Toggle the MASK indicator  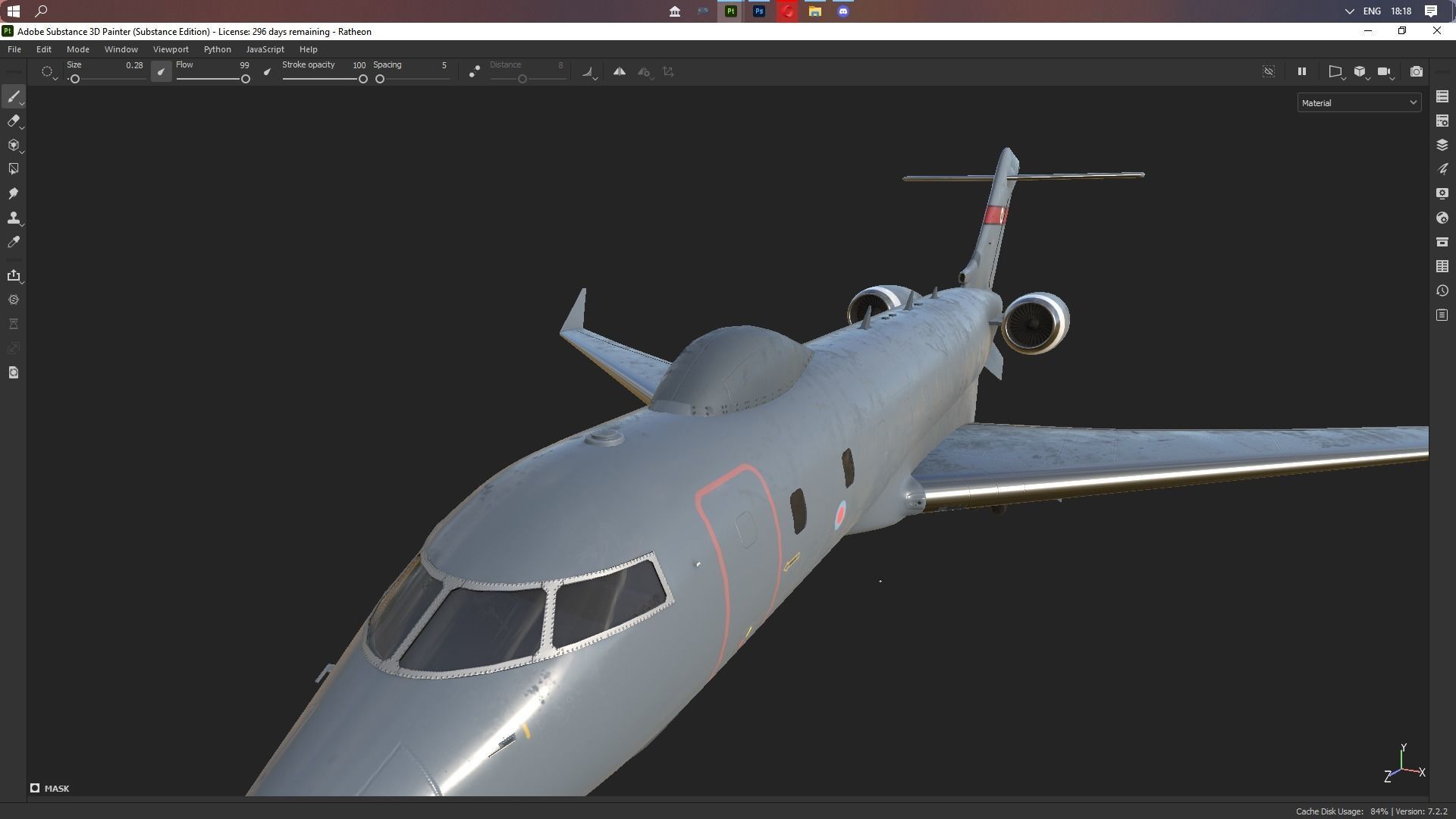point(50,789)
